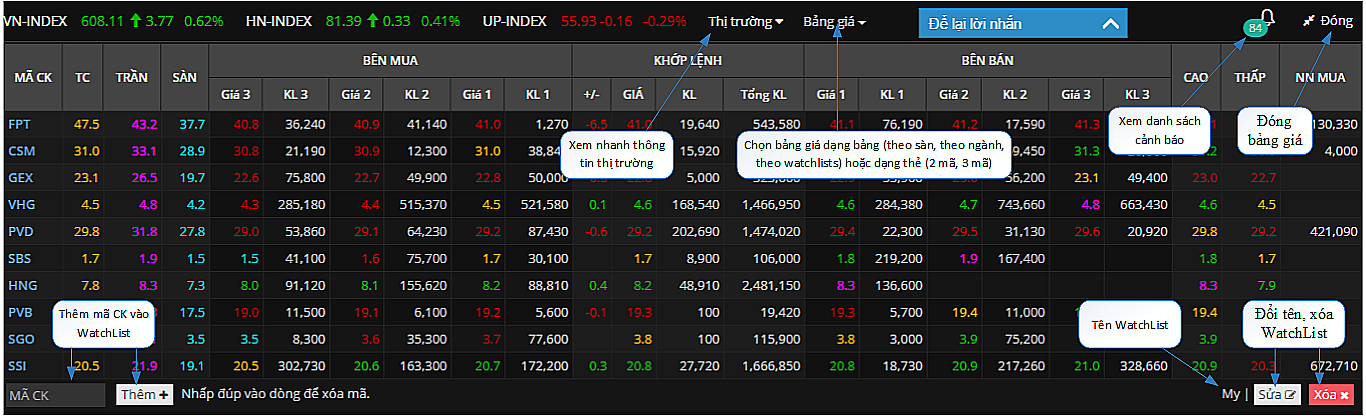Open the SSI stock code link
Viewport: 1366px width, 416px height.
pyautogui.click(x=19, y=366)
